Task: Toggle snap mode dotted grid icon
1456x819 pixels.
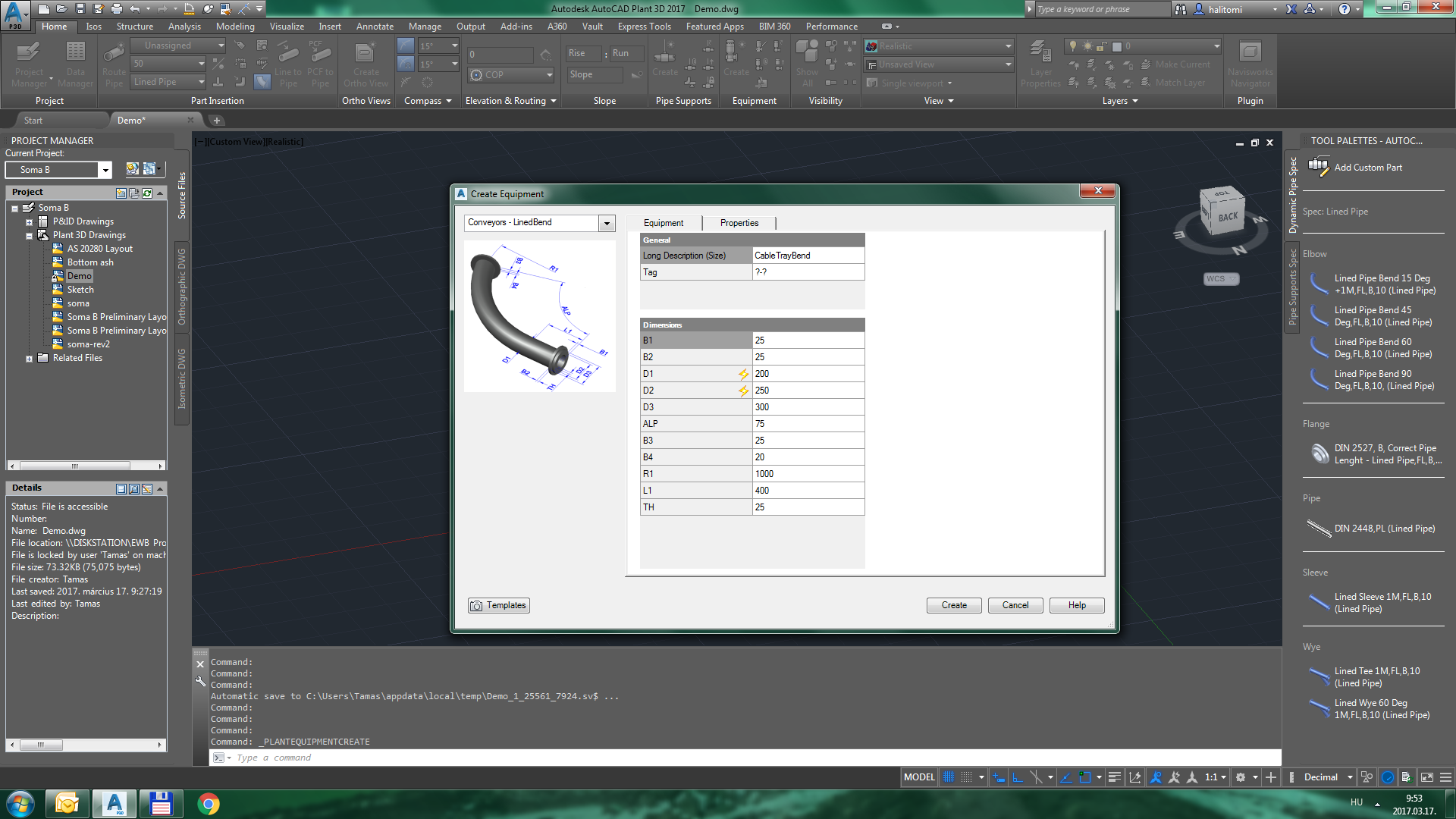Action: pos(966,777)
